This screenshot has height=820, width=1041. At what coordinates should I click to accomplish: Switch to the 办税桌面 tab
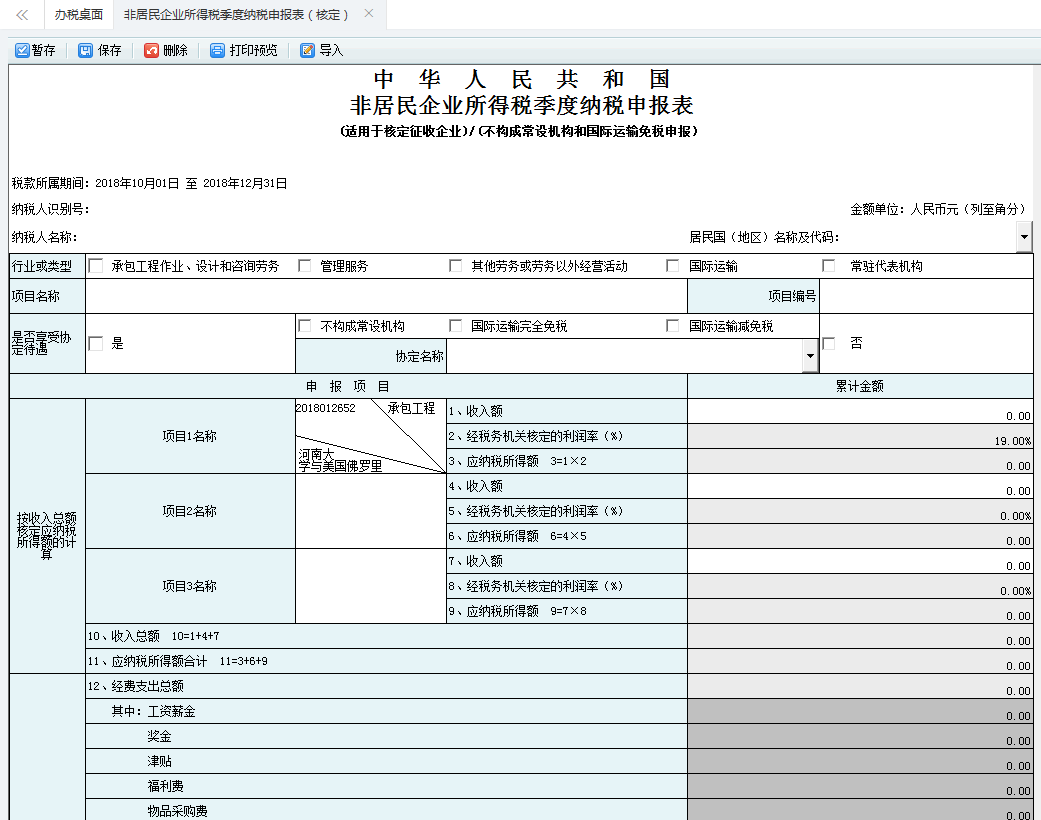78,14
